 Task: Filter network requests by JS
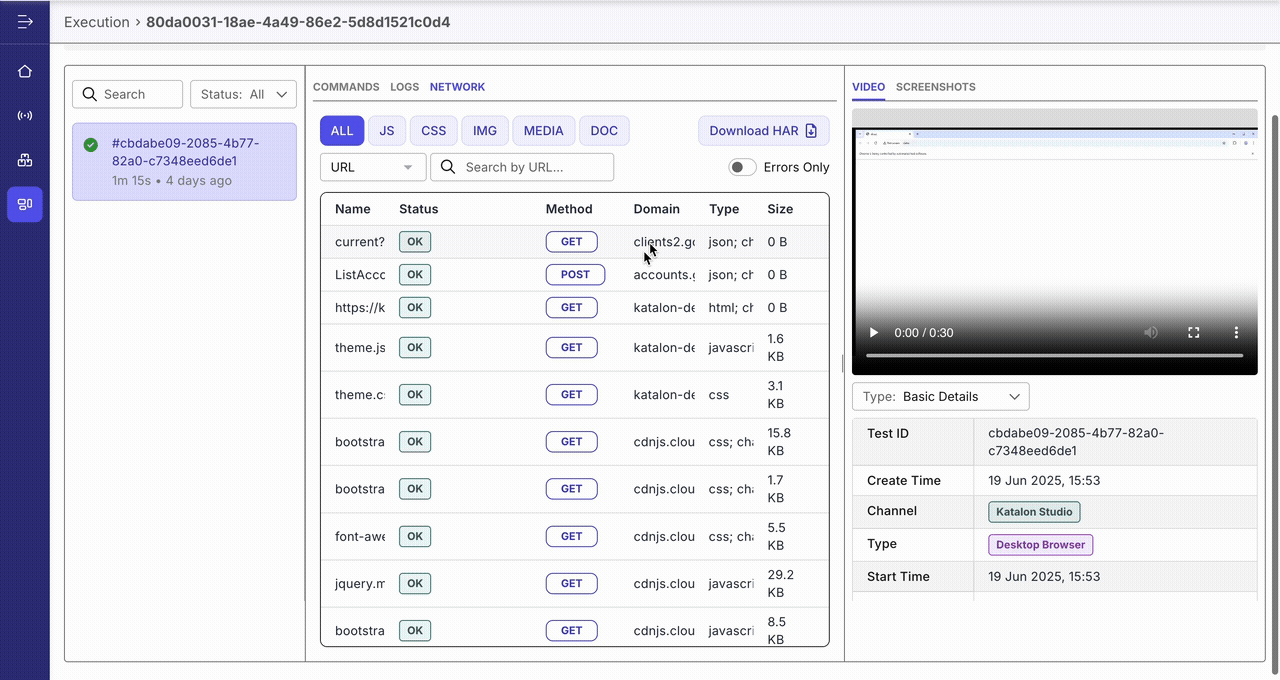(x=387, y=131)
